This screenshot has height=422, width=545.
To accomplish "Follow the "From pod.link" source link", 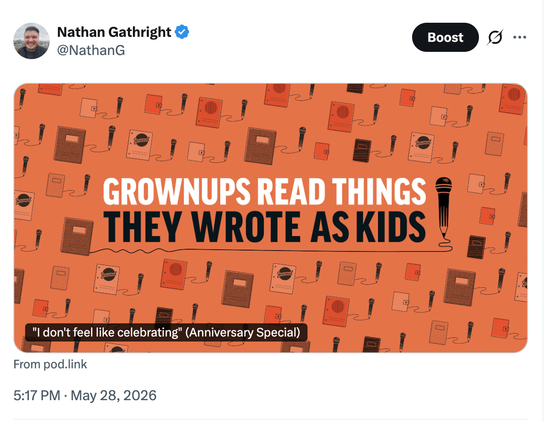I will click(x=50, y=364).
